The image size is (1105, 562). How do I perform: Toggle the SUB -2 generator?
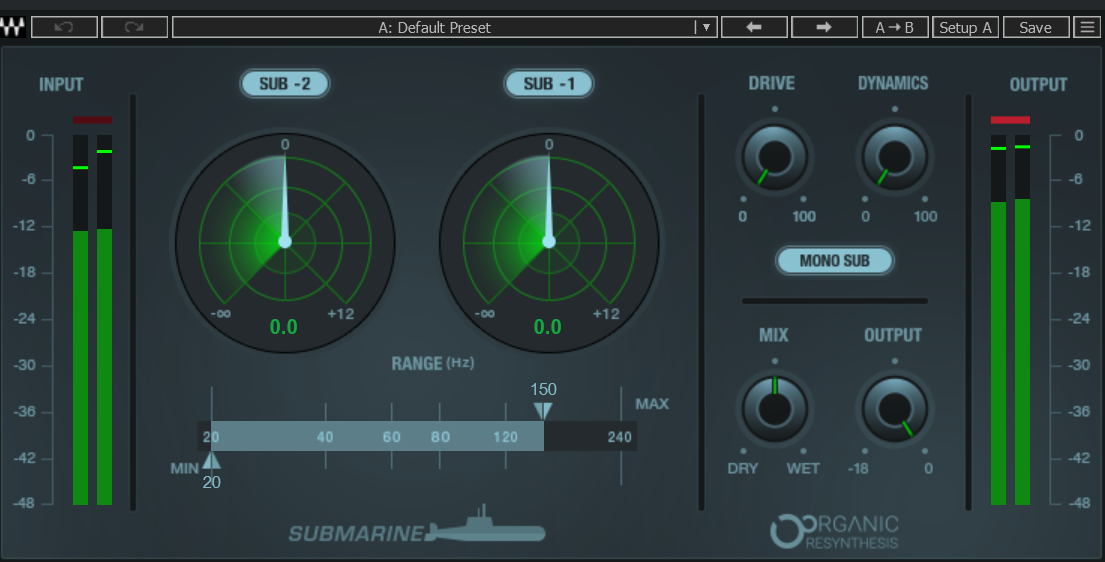(285, 83)
